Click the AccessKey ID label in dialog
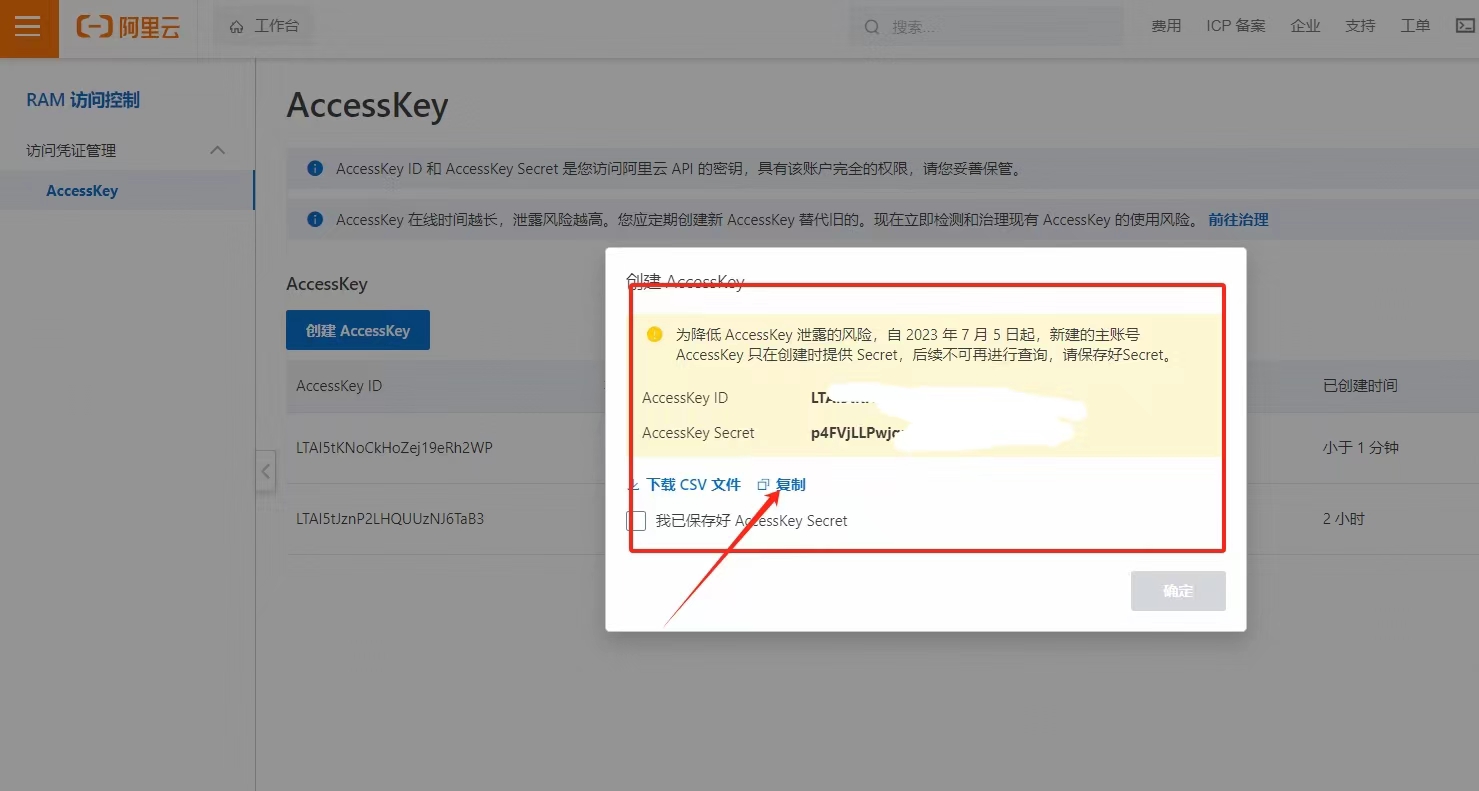 (x=685, y=398)
